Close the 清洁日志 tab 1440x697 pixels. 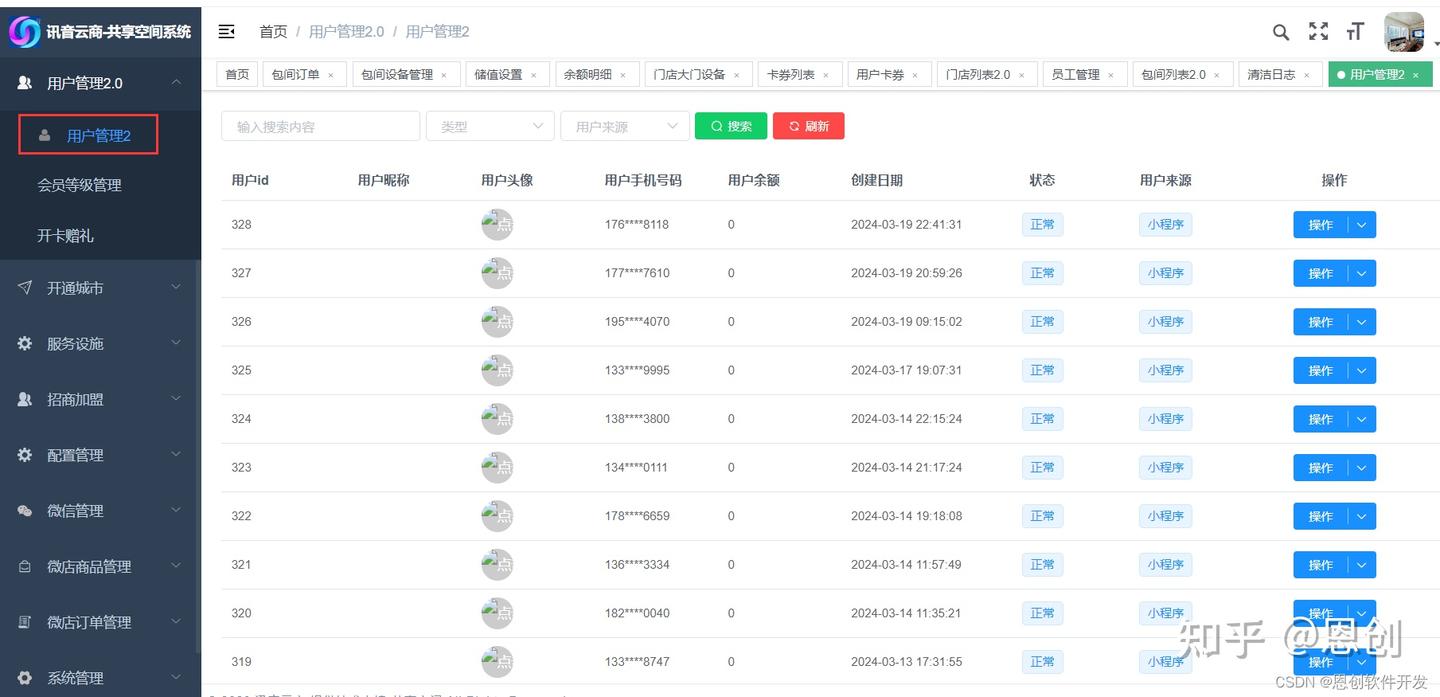[x=1307, y=75]
